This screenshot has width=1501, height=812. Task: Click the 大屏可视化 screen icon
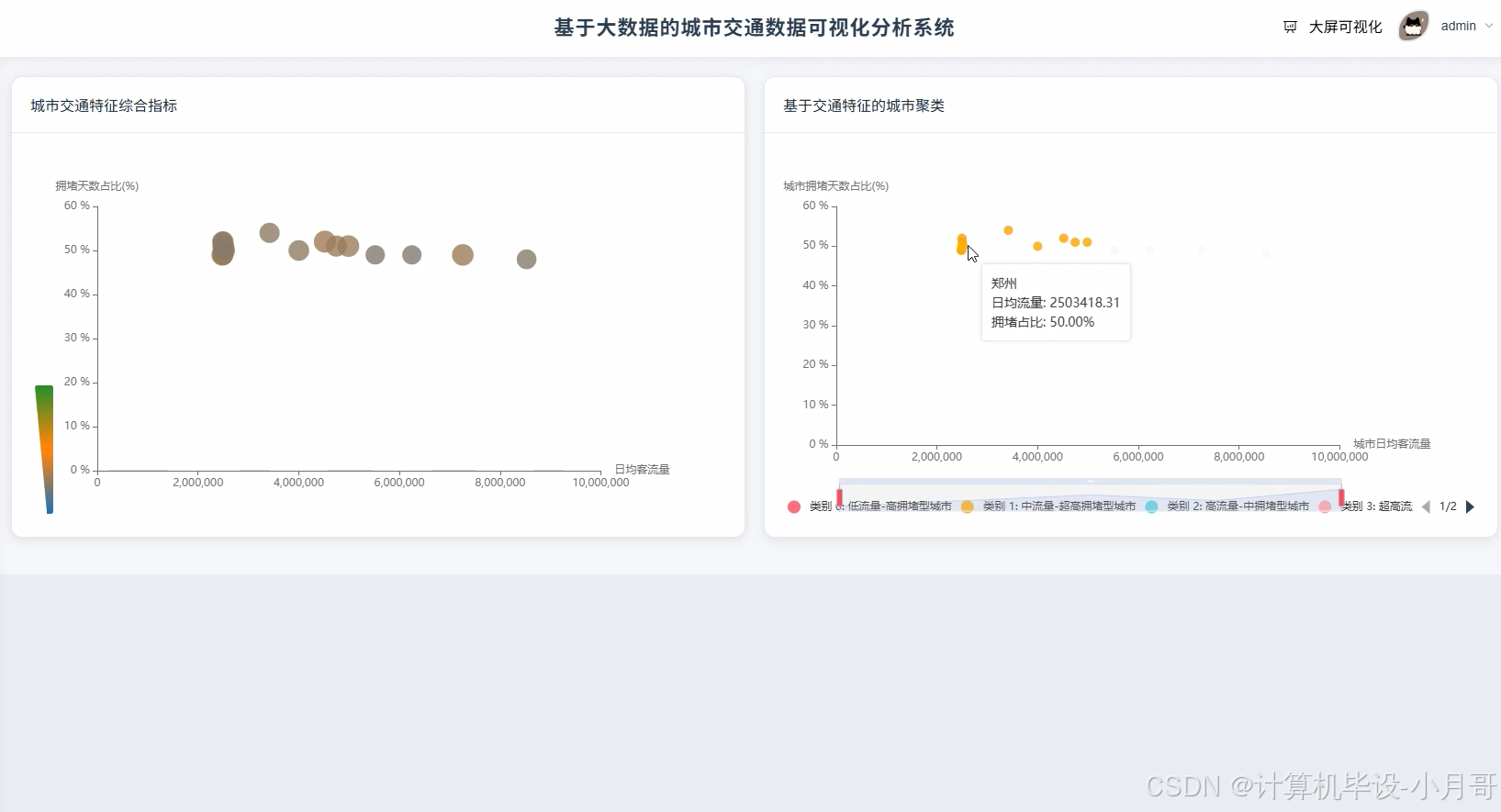pyautogui.click(x=1290, y=27)
